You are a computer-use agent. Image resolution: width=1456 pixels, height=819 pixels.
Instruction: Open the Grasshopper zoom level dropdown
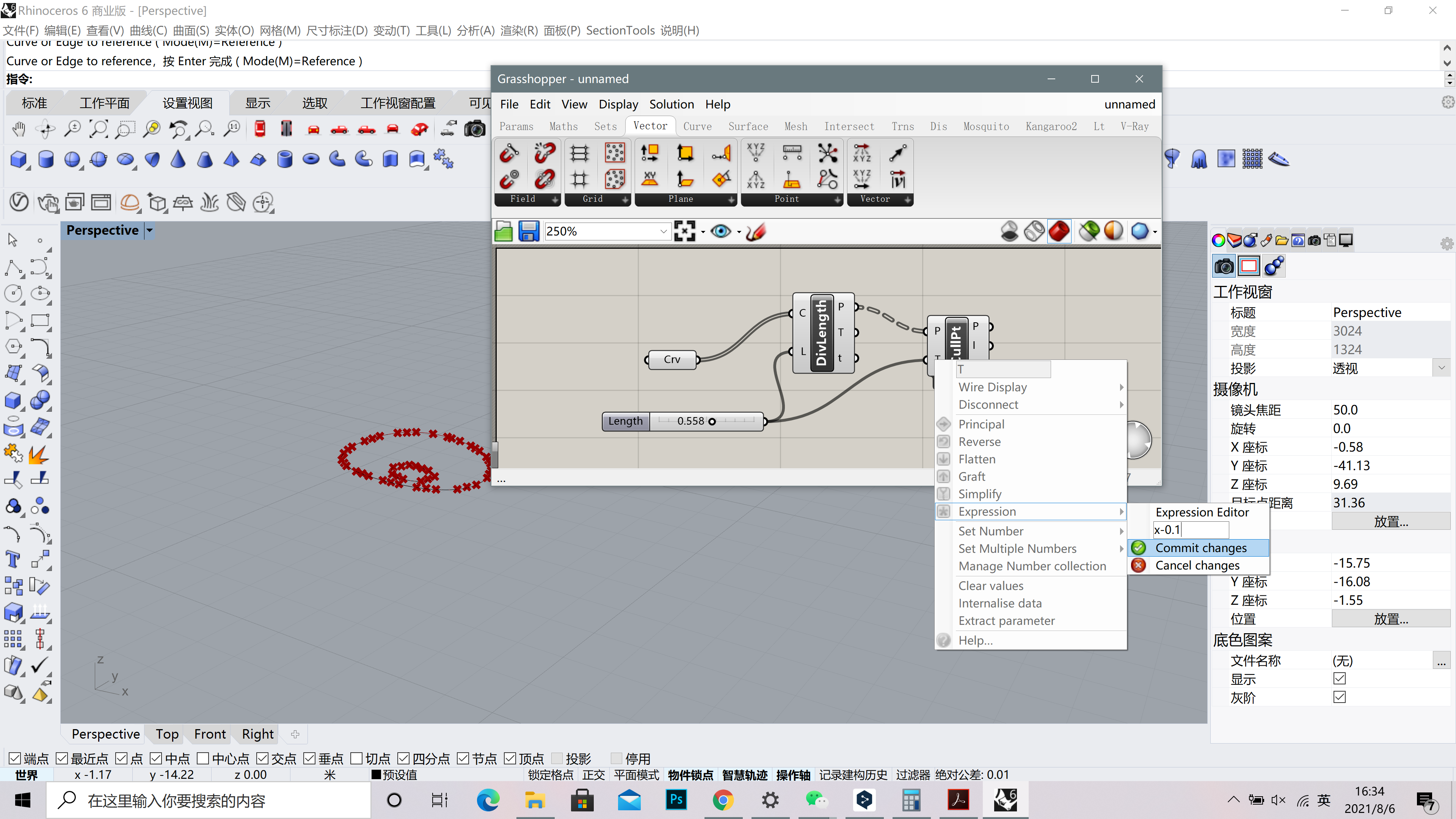point(664,231)
